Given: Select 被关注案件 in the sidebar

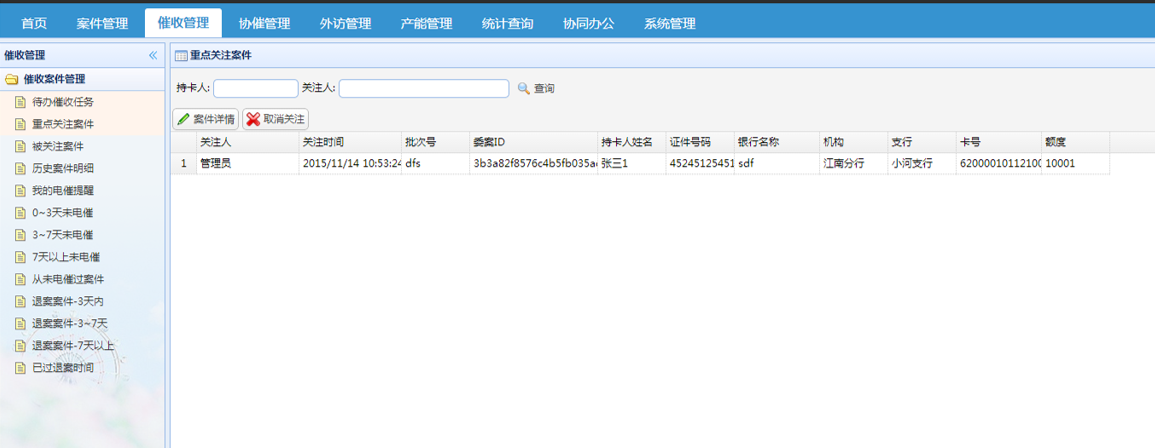Looking at the screenshot, I should (58, 146).
